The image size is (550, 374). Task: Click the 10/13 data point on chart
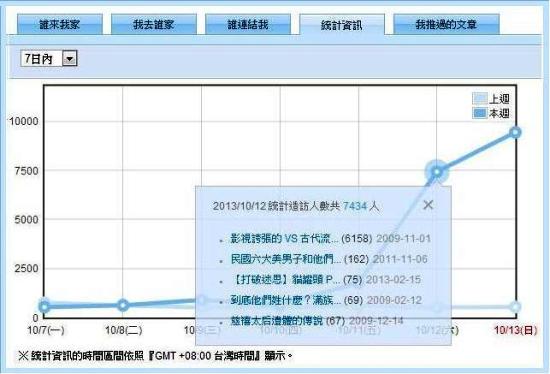click(x=516, y=132)
